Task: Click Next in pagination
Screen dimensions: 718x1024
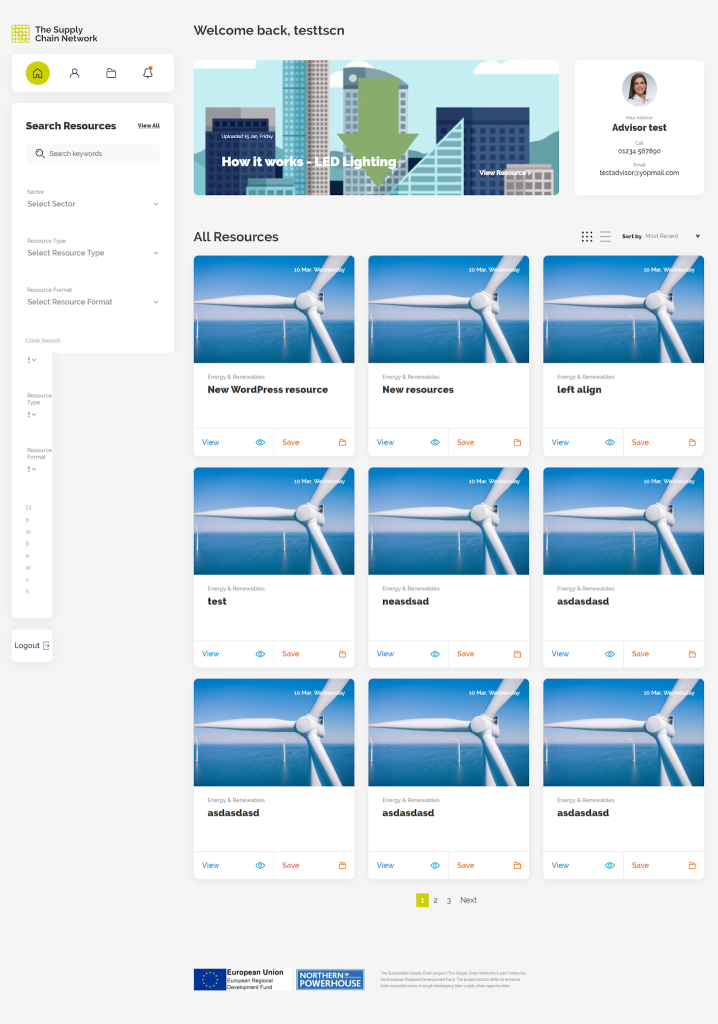Action: 468,900
